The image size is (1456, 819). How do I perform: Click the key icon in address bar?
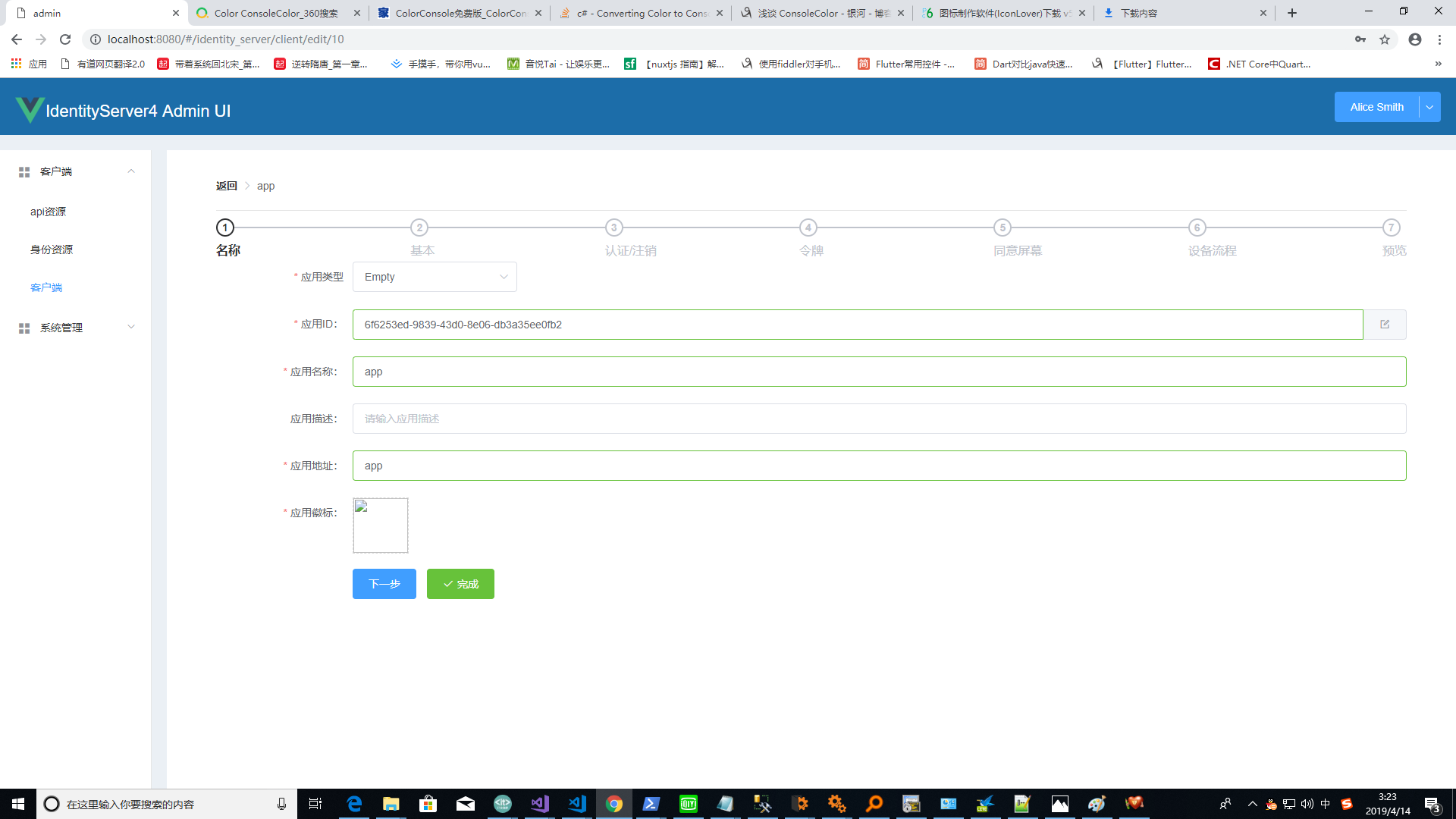point(1360,39)
